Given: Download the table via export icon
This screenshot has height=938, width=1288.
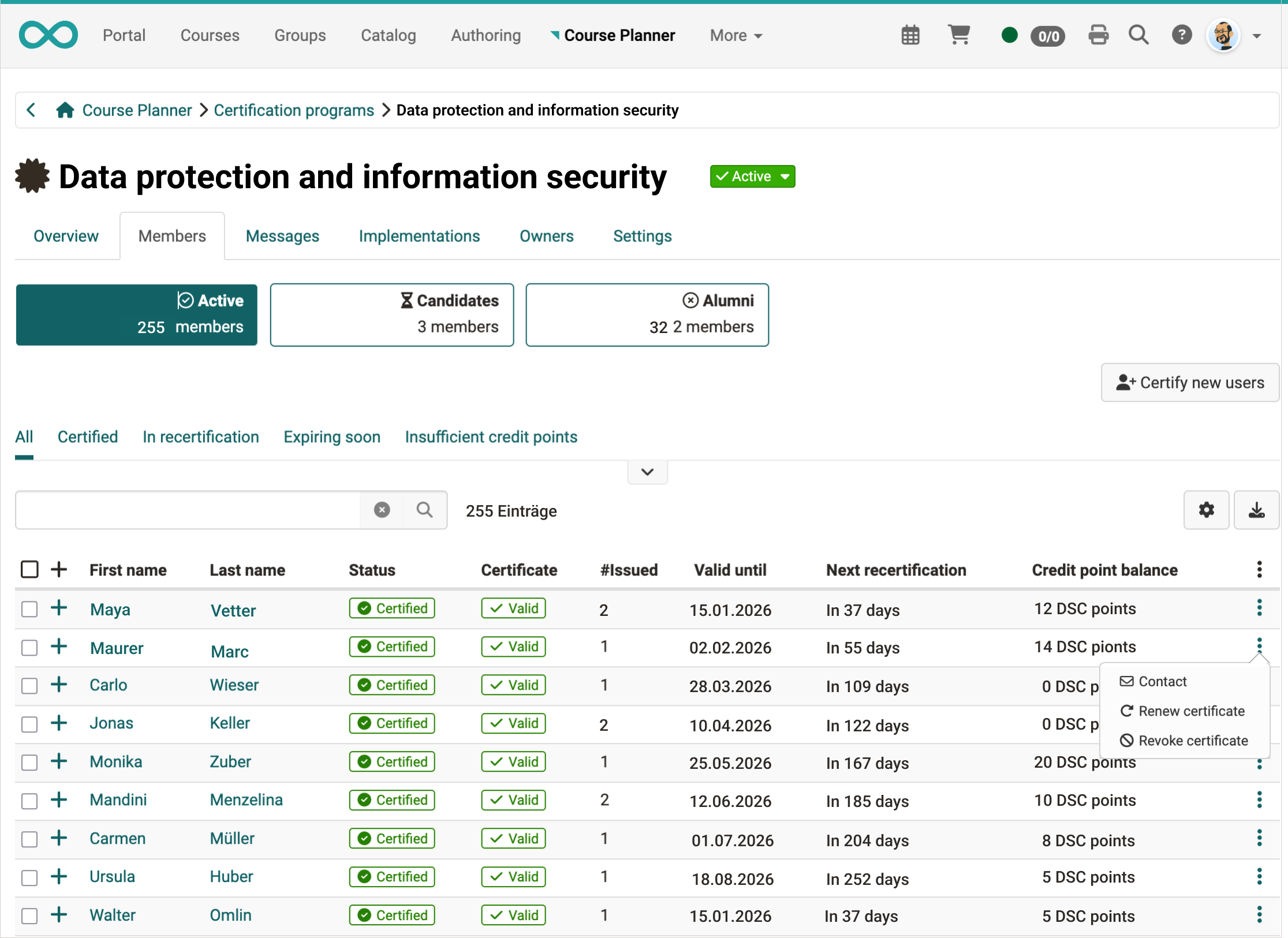Looking at the screenshot, I should point(1256,510).
